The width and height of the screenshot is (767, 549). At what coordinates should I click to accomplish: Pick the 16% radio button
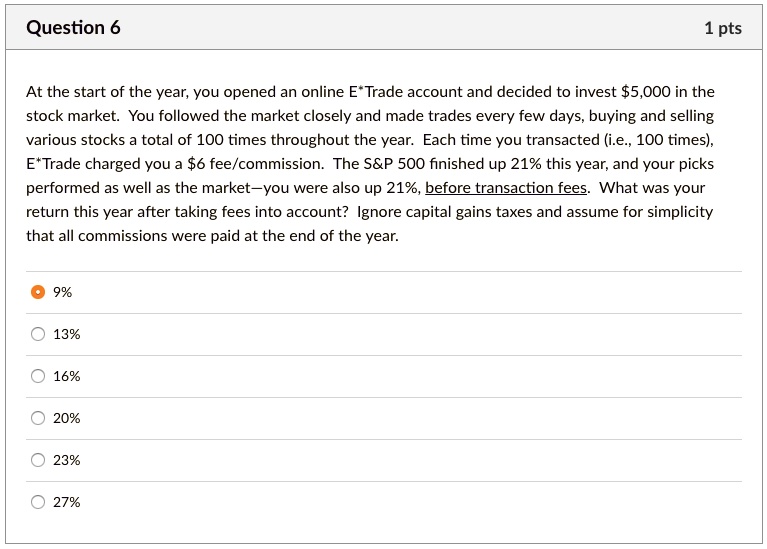coord(38,376)
